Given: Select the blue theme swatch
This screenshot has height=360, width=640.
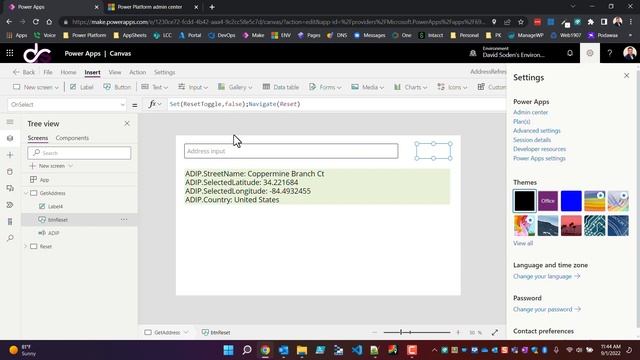Looking at the screenshot, I should click(x=571, y=201).
